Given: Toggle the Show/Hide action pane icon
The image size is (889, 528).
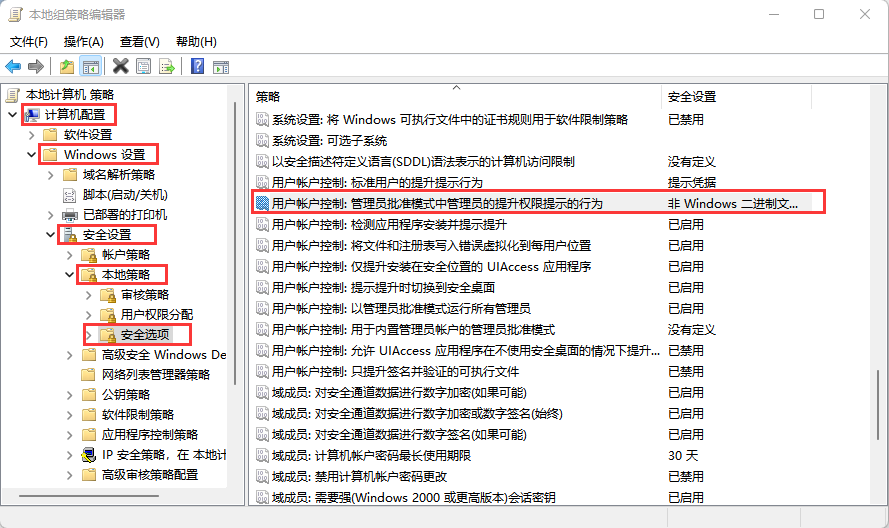Looking at the screenshot, I should coord(221,67).
